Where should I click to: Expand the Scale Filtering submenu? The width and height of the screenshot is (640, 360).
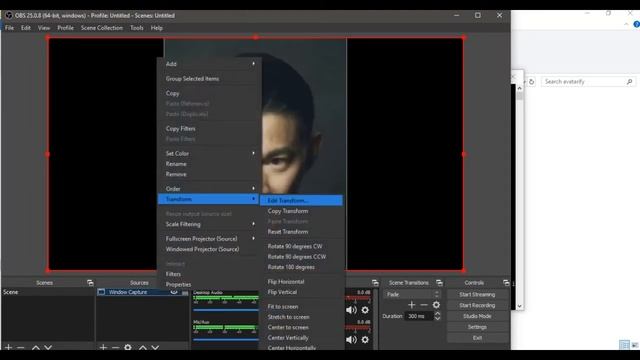tap(209, 224)
